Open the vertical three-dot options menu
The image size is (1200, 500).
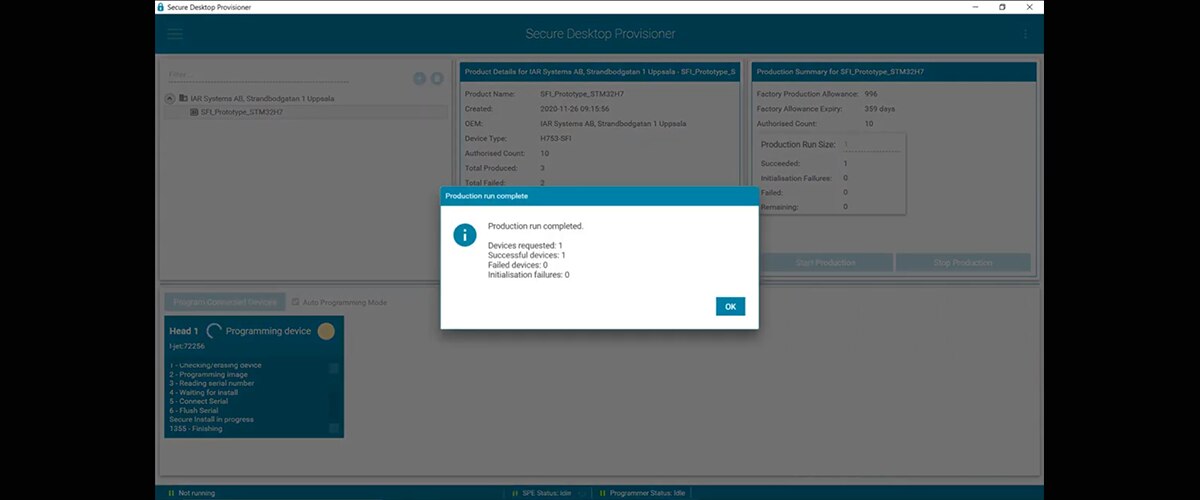pos(1024,34)
